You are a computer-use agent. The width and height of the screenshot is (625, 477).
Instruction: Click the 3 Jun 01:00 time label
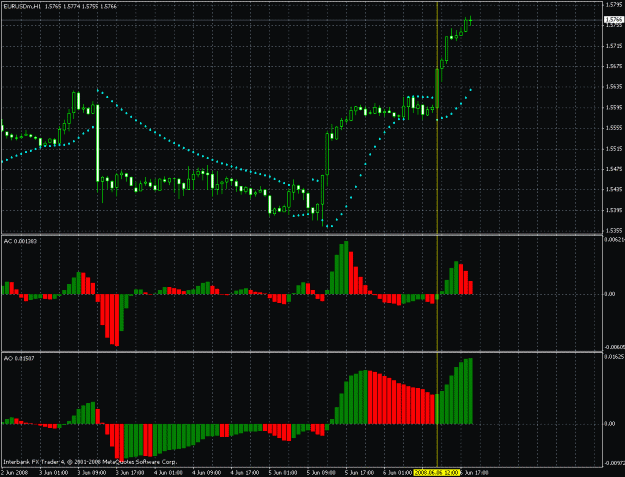point(53,473)
